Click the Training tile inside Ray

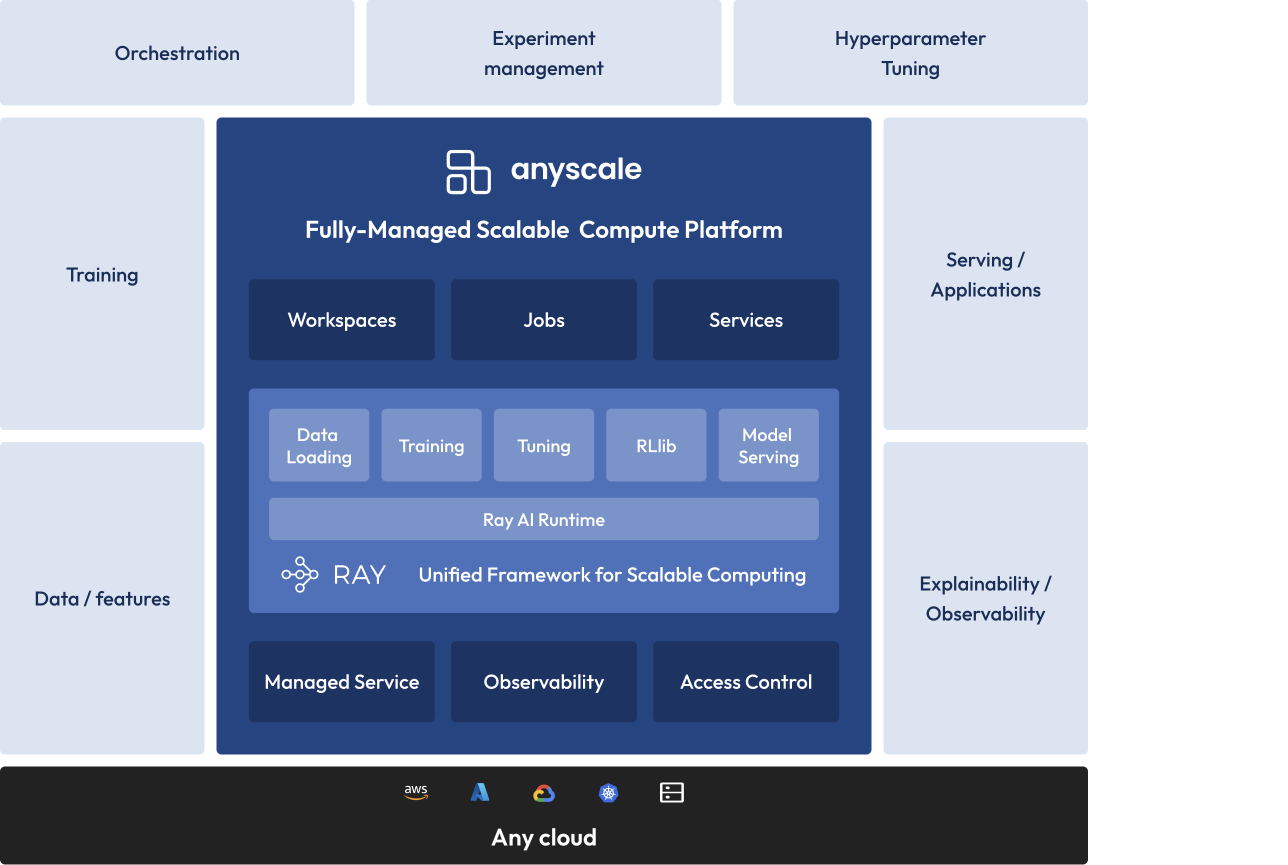point(431,445)
